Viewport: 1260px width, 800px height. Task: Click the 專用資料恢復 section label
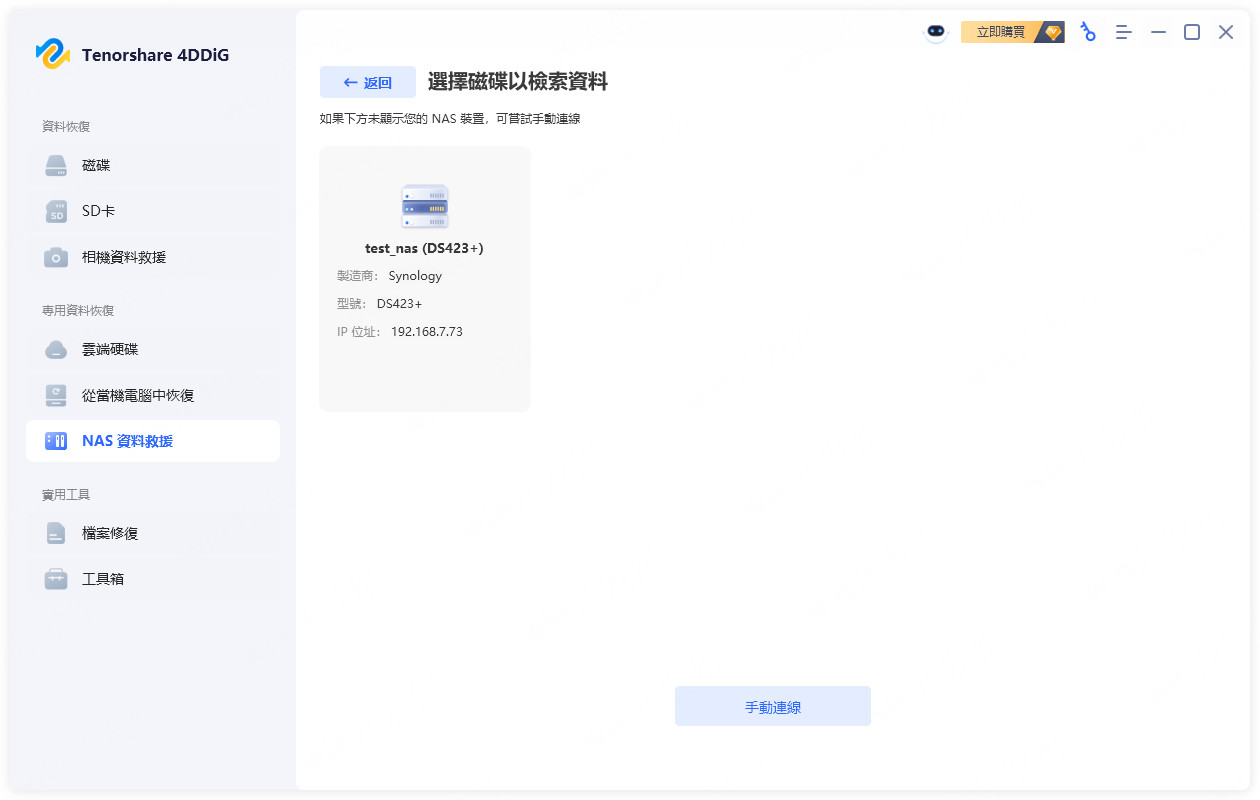[78, 311]
